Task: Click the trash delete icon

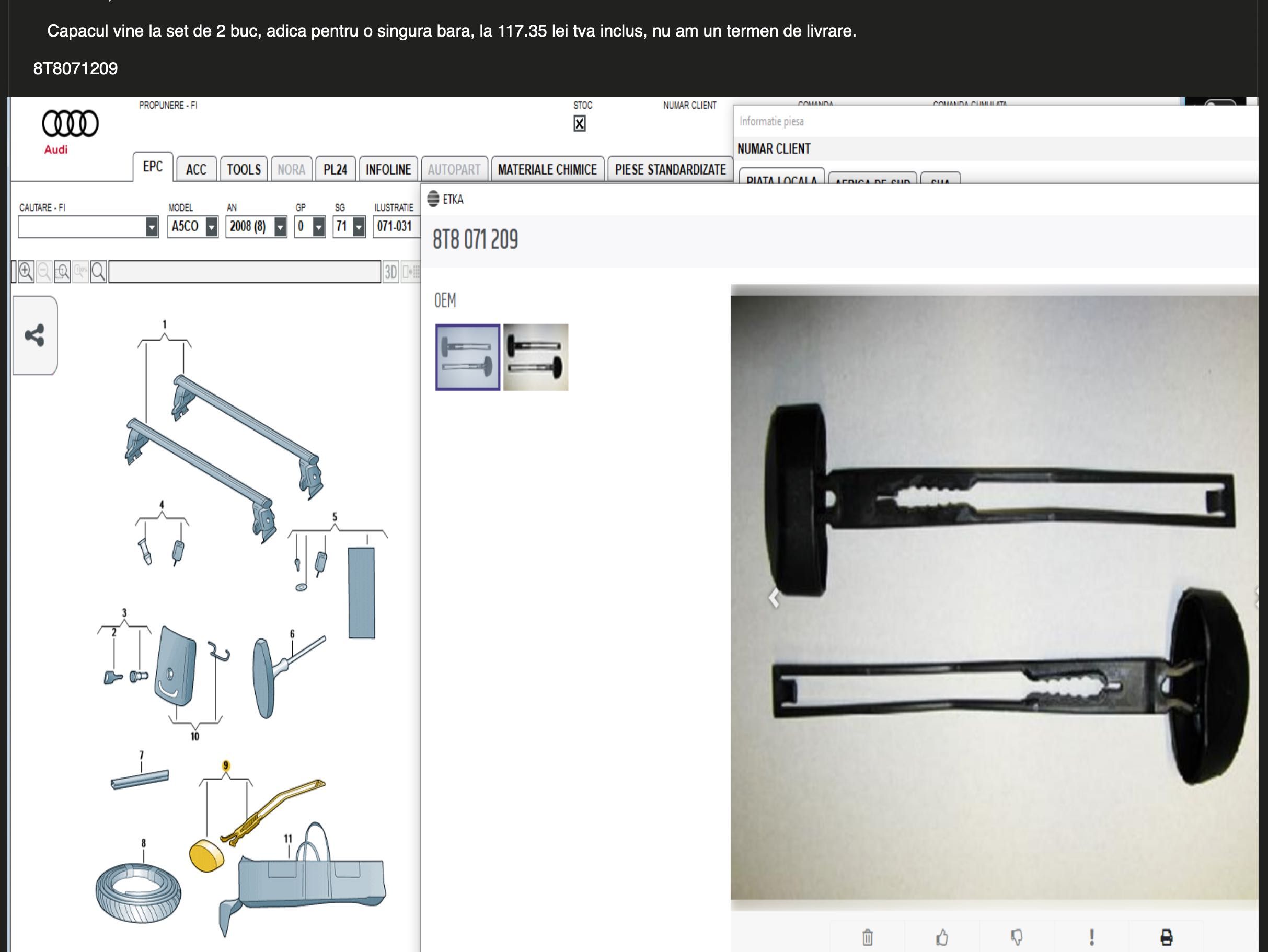Action: (x=867, y=938)
